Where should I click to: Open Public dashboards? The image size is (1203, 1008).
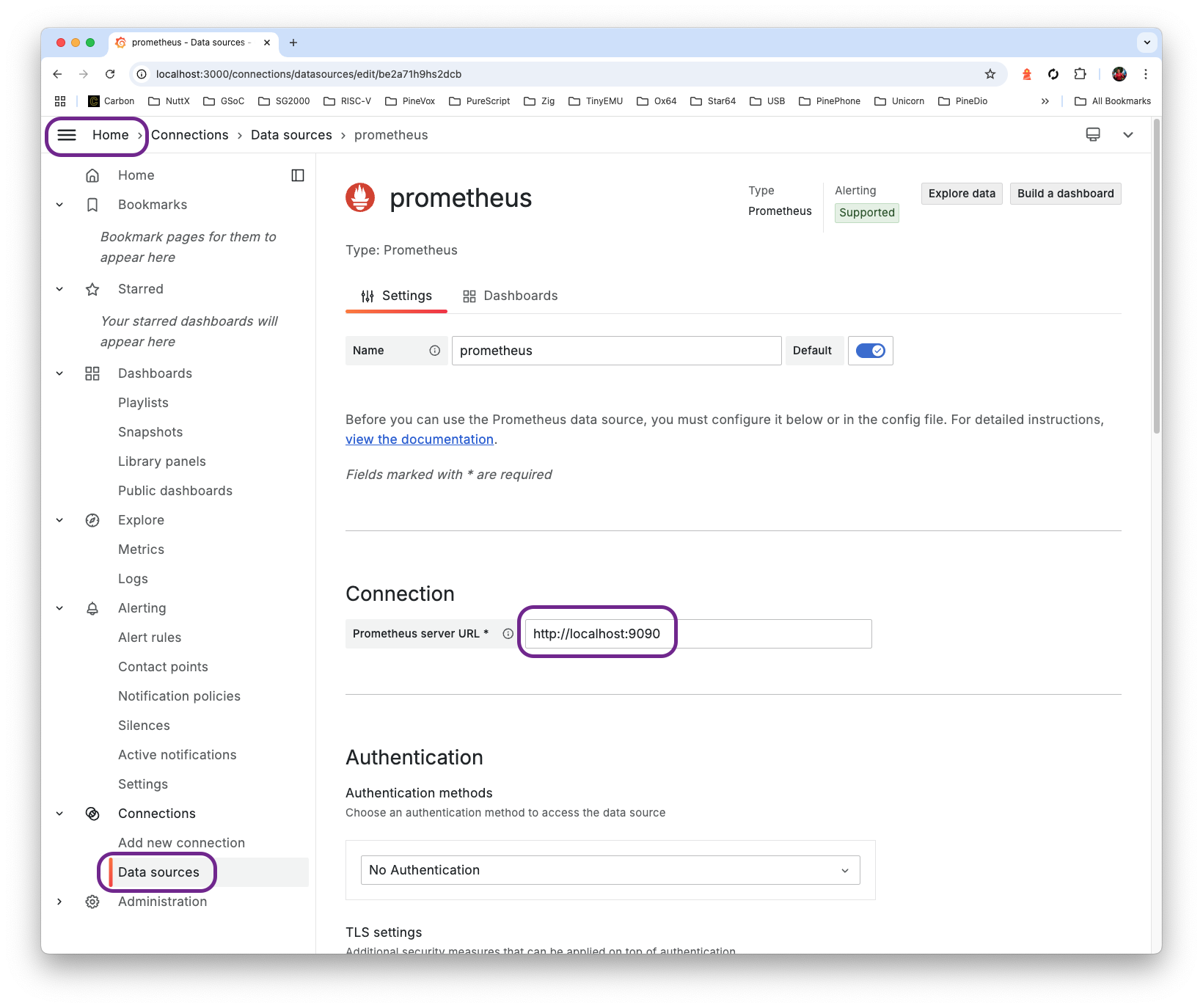click(x=175, y=491)
